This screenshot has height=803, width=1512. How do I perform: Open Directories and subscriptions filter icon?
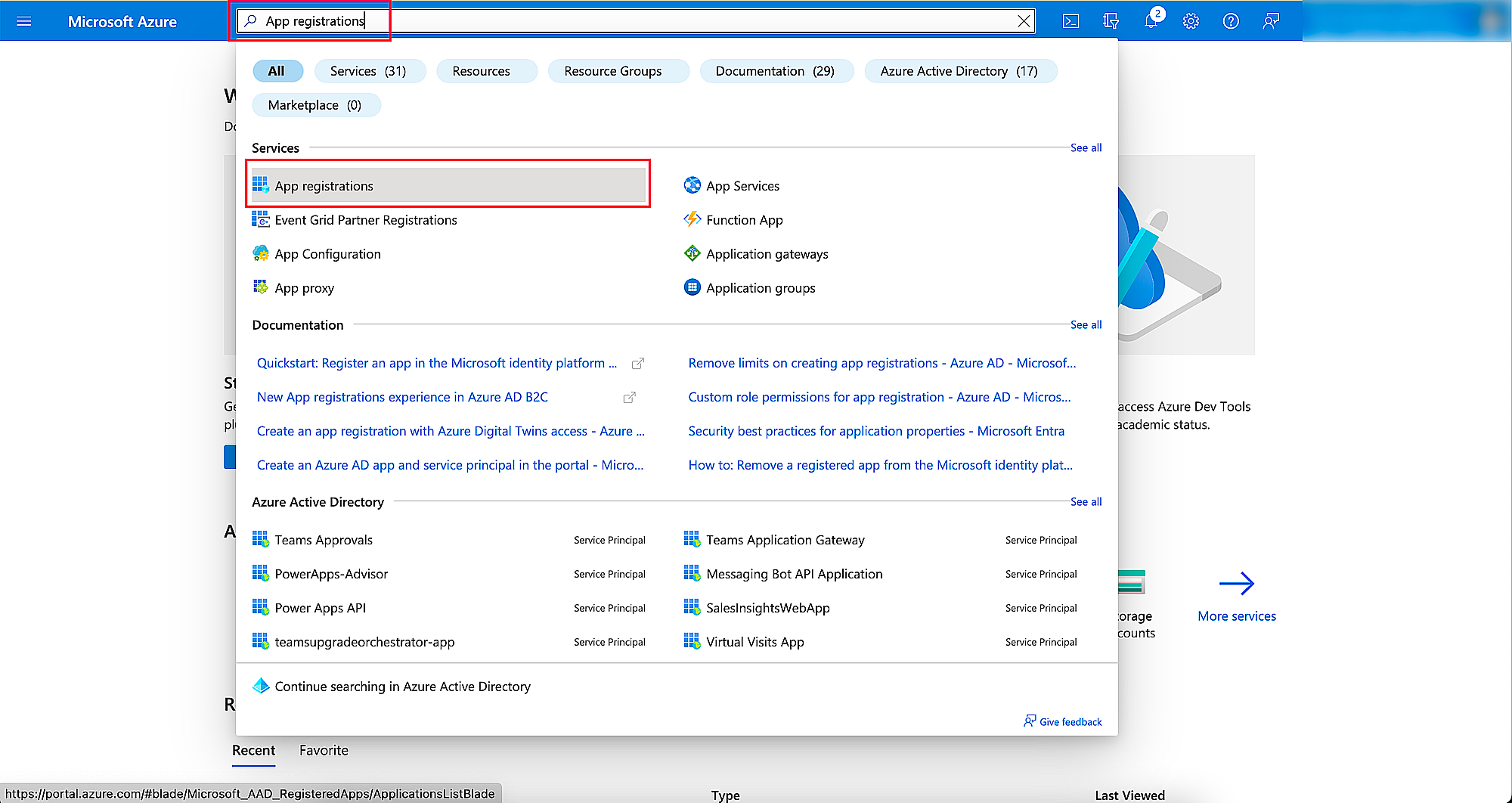pos(1111,21)
